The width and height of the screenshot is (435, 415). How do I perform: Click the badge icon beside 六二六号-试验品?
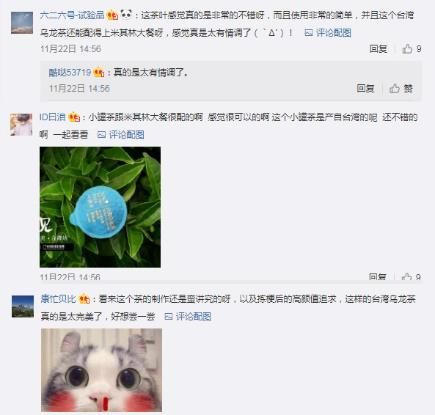pos(113,15)
